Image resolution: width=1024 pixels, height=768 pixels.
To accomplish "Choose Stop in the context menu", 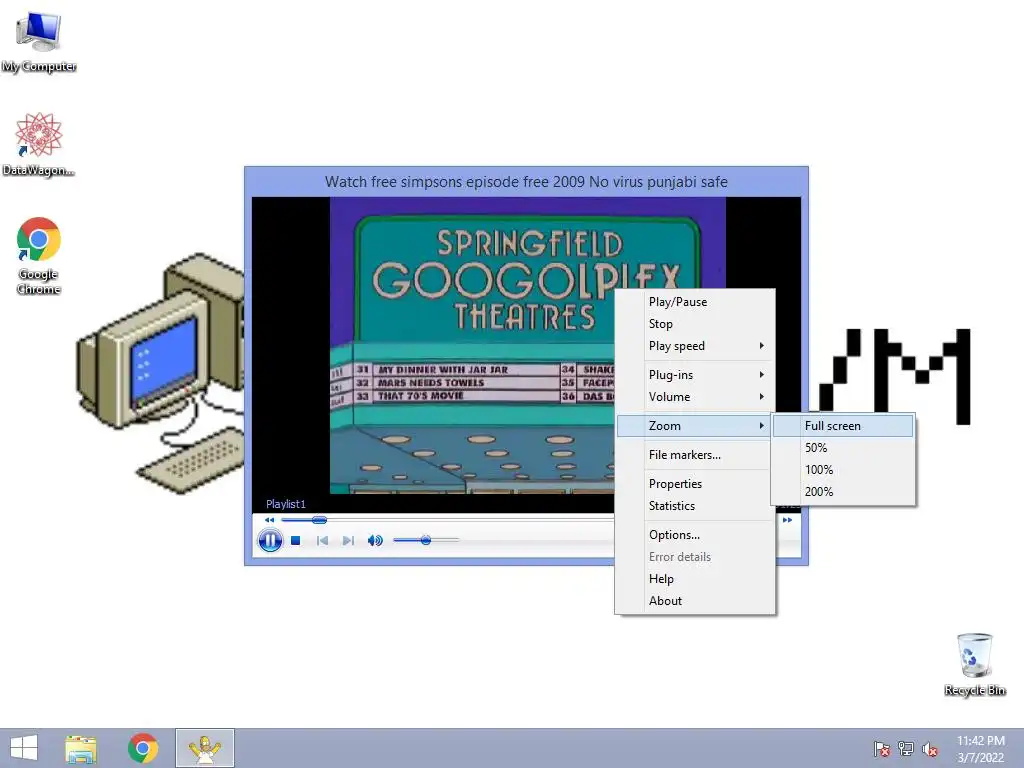I will pos(695,324).
